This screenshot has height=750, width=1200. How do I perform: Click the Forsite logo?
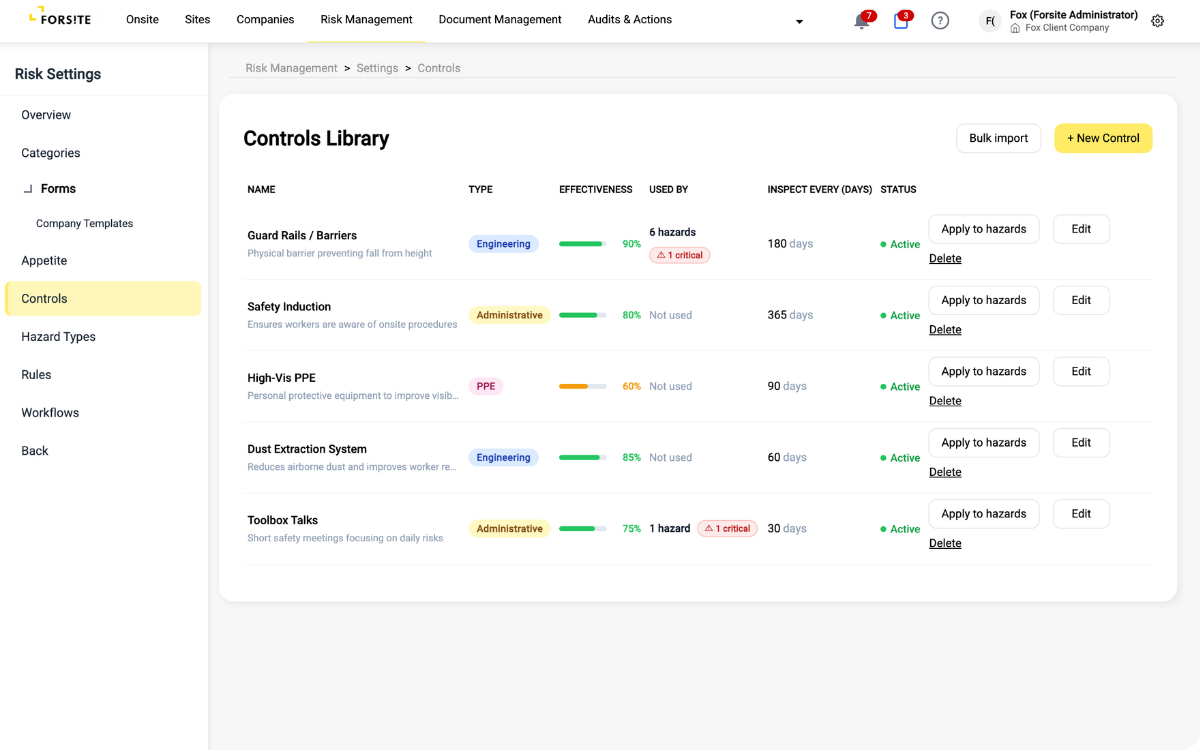pyautogui.click(x=60, y=16)
